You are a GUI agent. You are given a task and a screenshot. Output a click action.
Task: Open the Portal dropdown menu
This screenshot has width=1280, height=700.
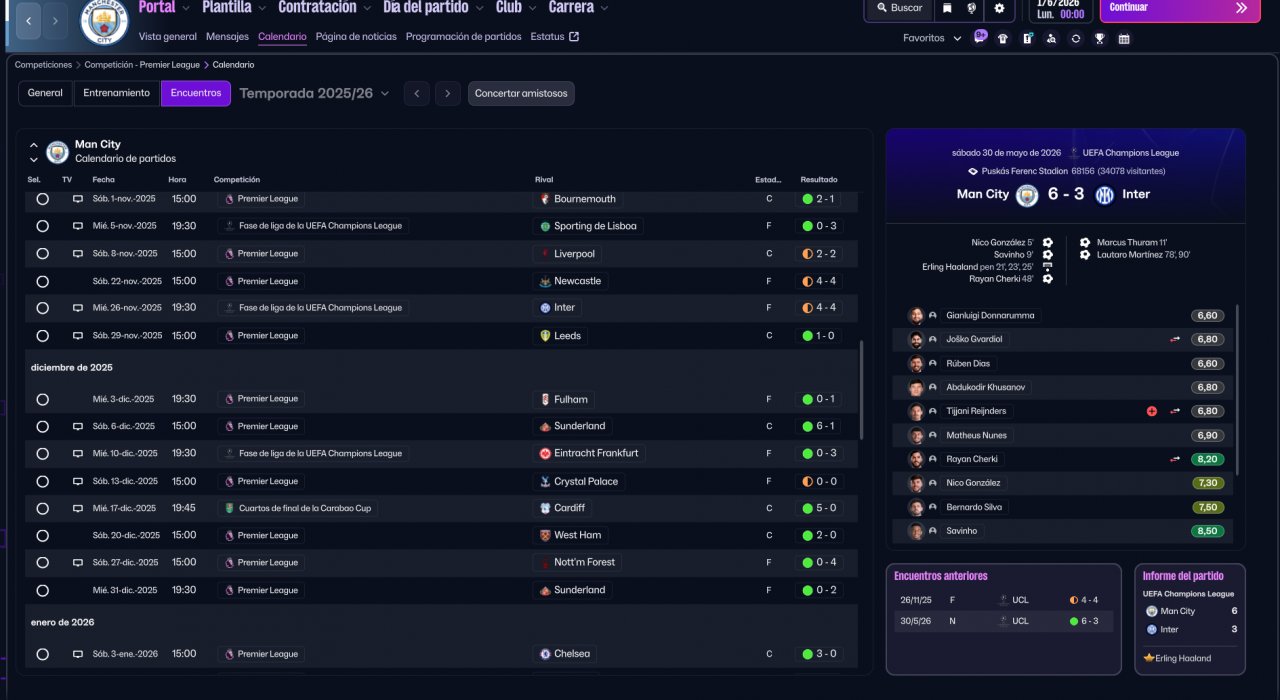tap(163, 8)
